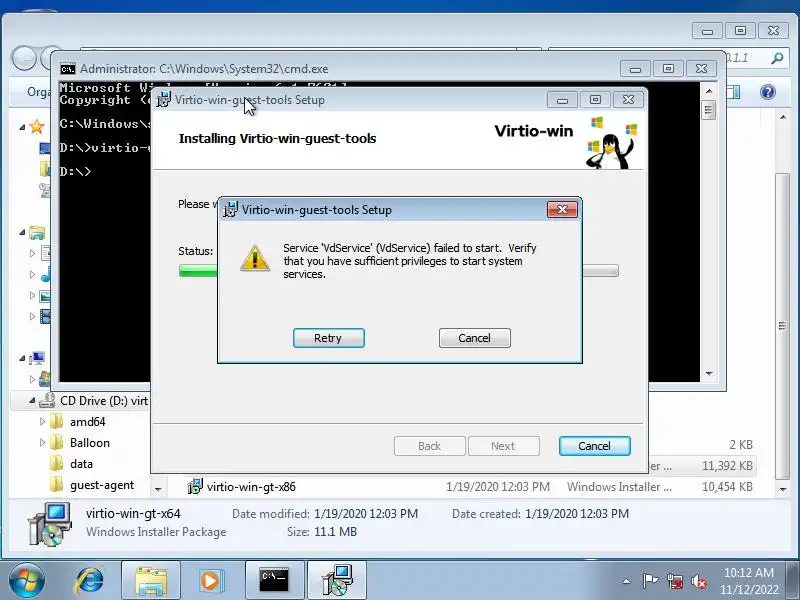Screen dimensions: 800x600
Task: Click the Virtio-win penguin logo
Action: [x=611, y=144]
